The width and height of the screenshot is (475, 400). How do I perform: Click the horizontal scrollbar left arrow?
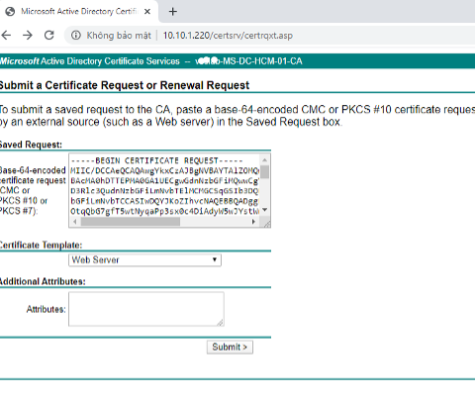tap(75, 222)
